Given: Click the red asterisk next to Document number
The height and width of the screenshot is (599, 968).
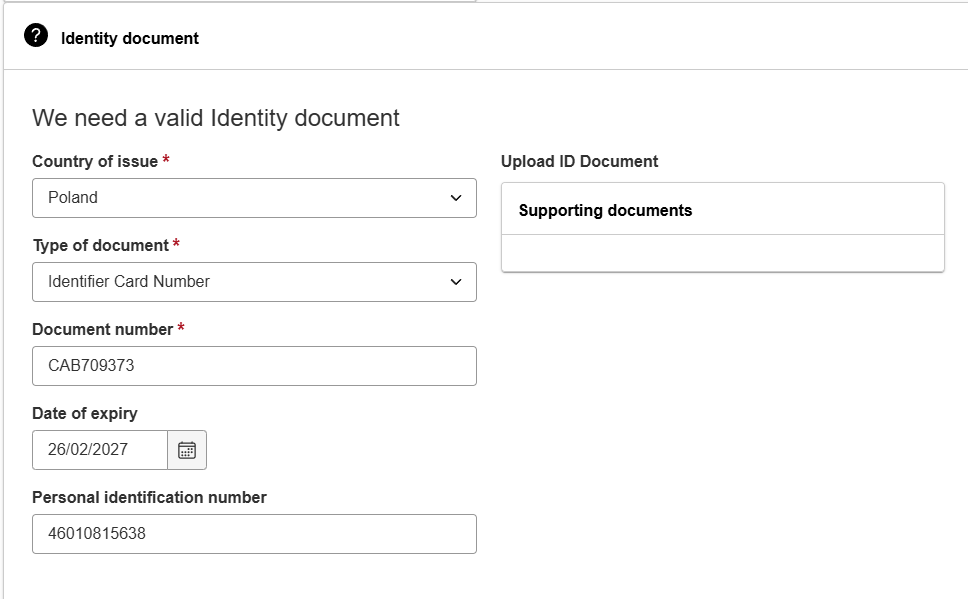Looking at the screenshot, I should [x=181, y=327].
